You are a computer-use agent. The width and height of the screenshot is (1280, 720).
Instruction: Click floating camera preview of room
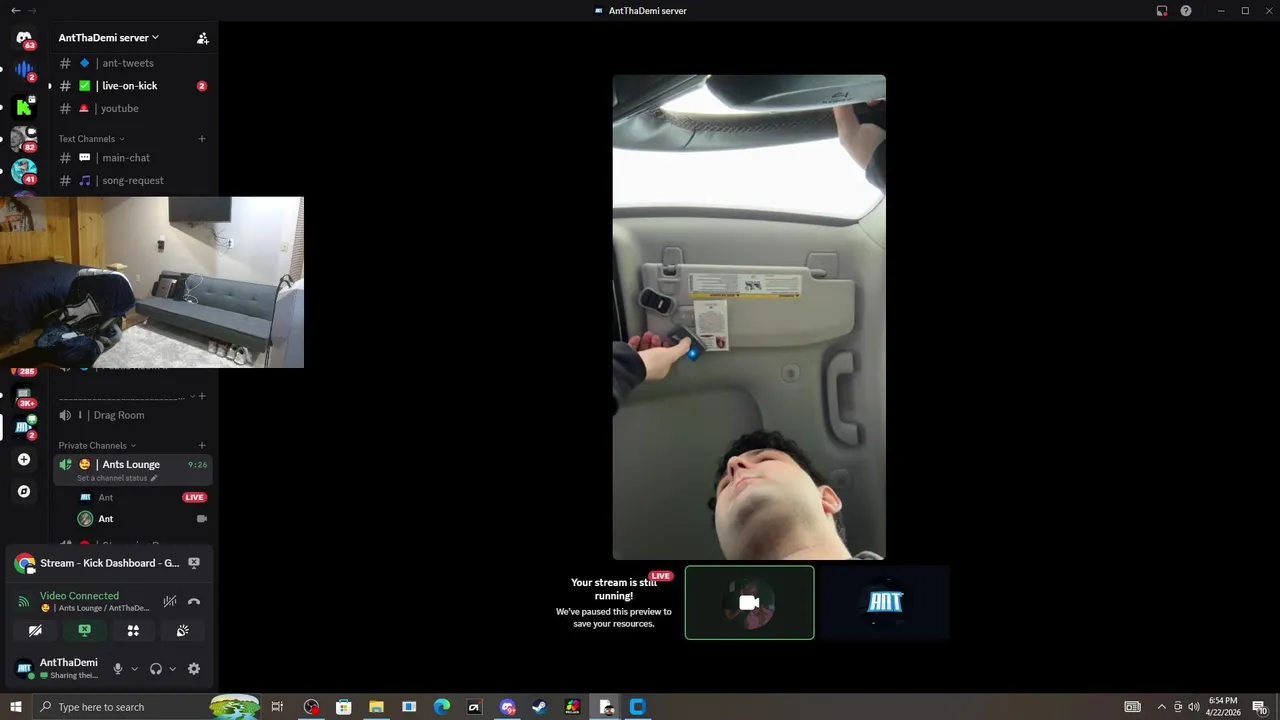pos(152,282)
